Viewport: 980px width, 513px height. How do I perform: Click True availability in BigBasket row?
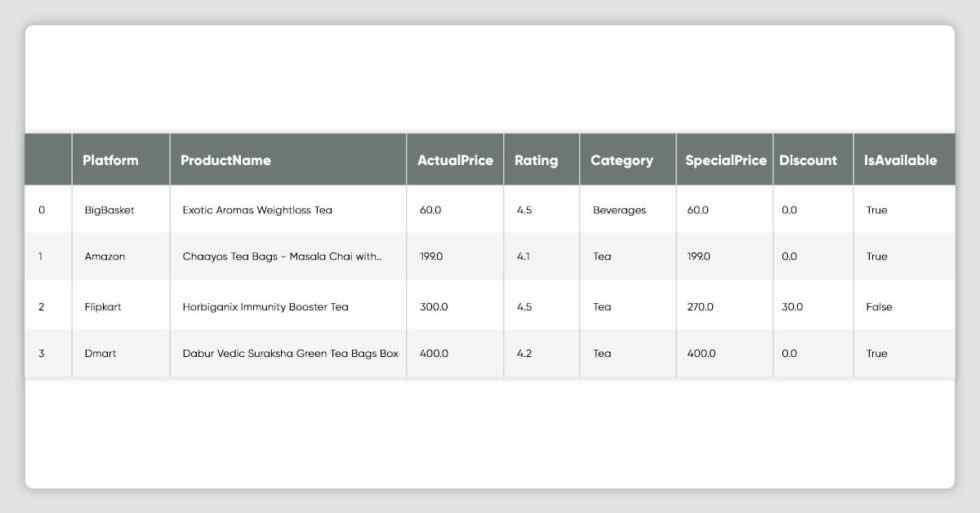point(877,210)
